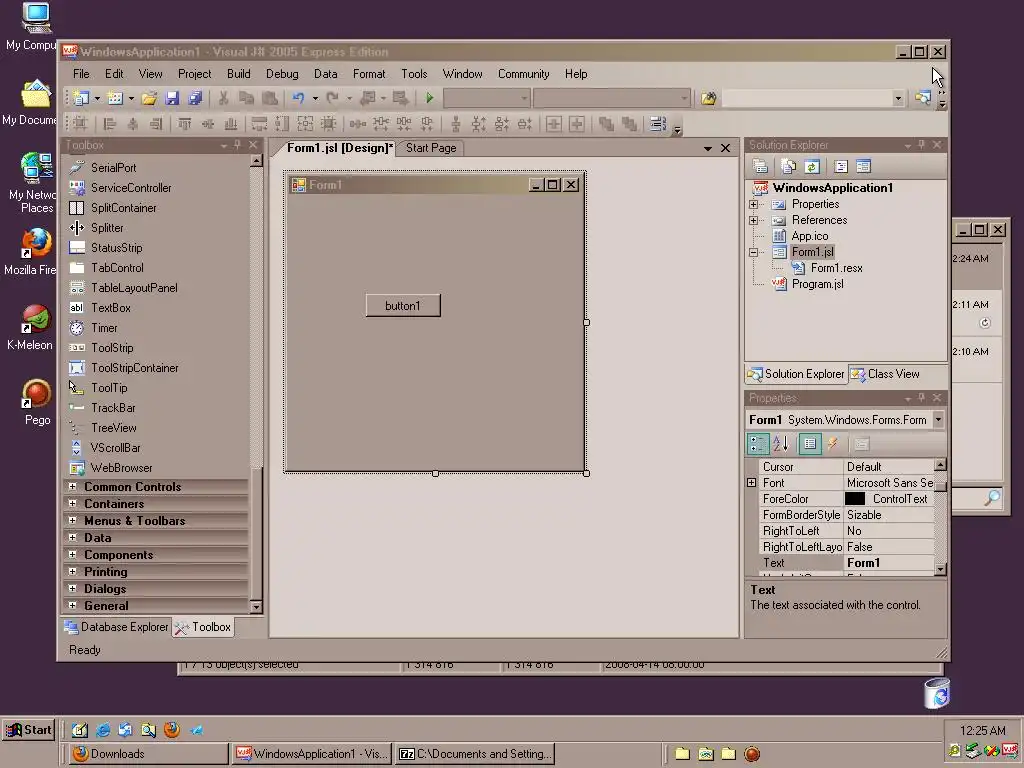Show the Properties list button in Properties panel
The height and width of the screenshot is (768, 1024).
tap(810, 444)
